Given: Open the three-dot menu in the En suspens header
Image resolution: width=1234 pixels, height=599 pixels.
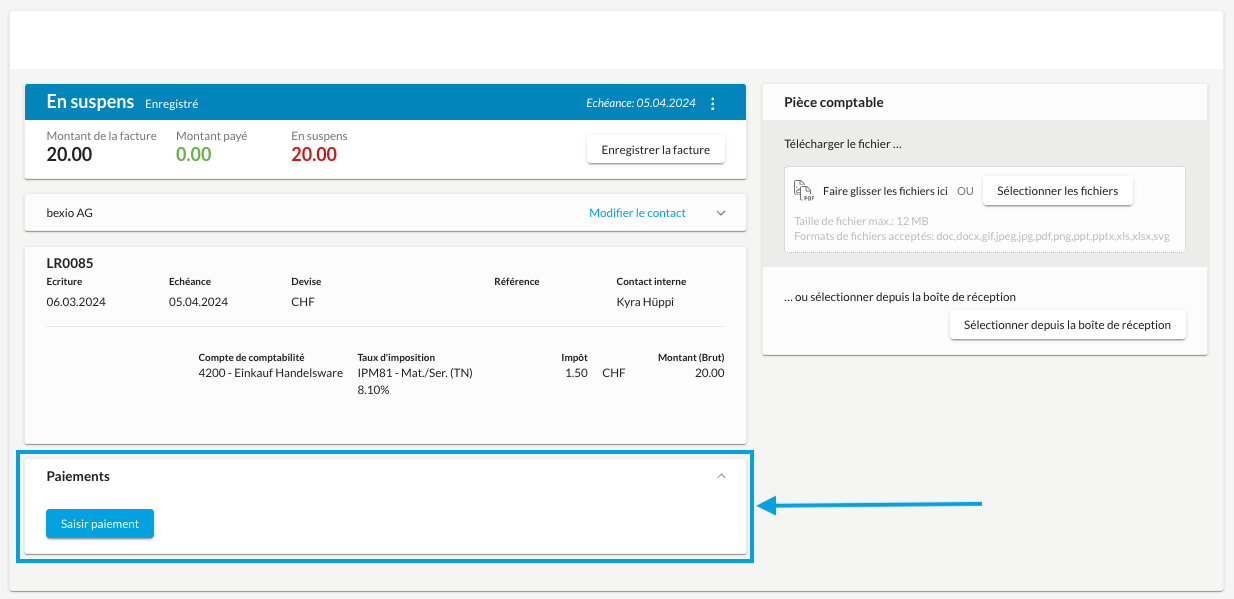Looking at the screenshot, I should 713,103.
